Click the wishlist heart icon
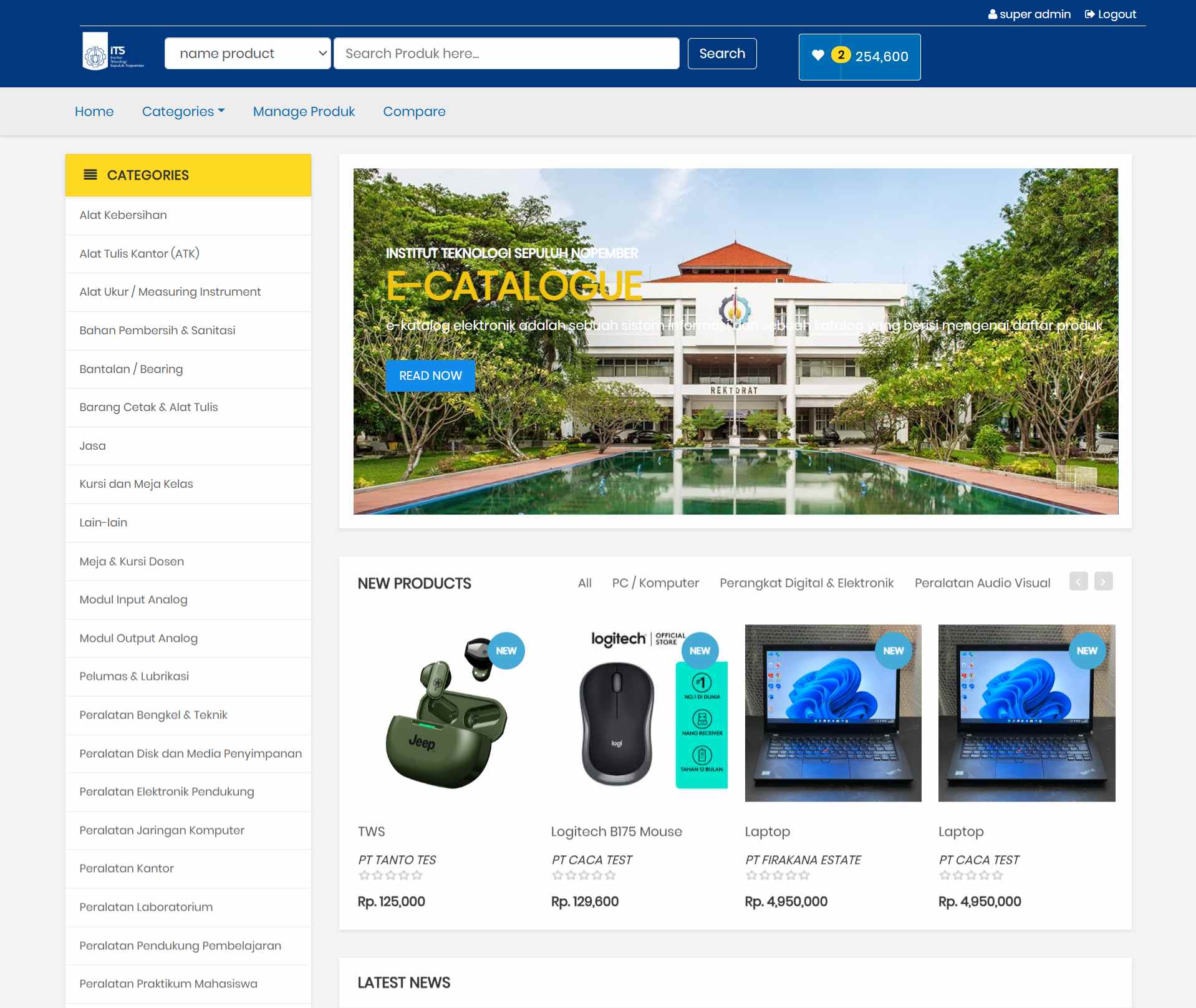 [x=817, y=56]
